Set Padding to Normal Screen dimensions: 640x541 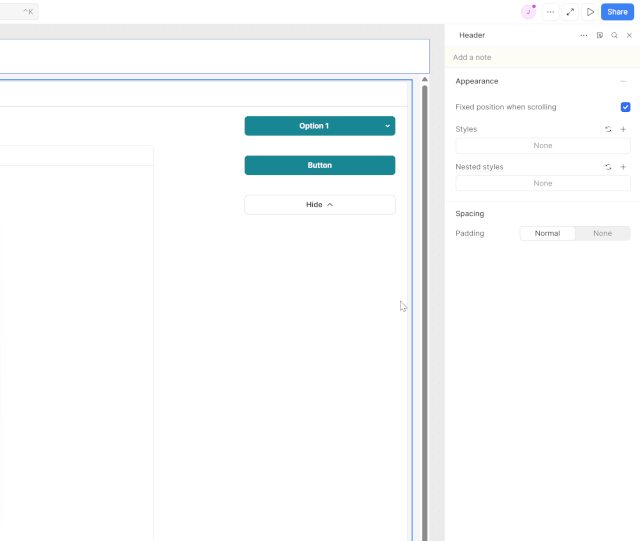coord(547,234)
